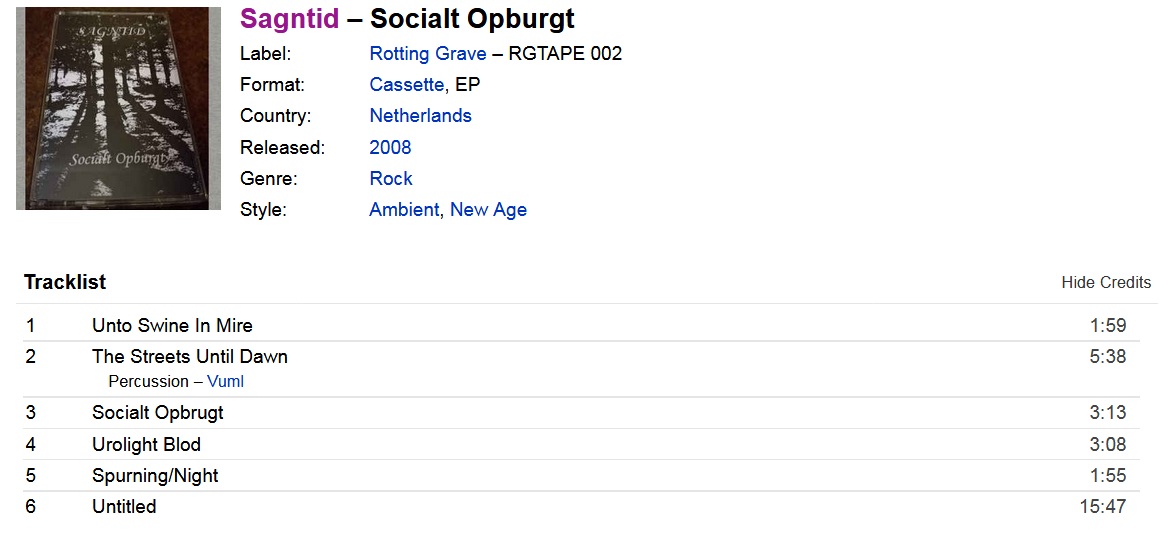Open the New Age style link
Screen dimensions: 1159x543
tap(489, 210)
